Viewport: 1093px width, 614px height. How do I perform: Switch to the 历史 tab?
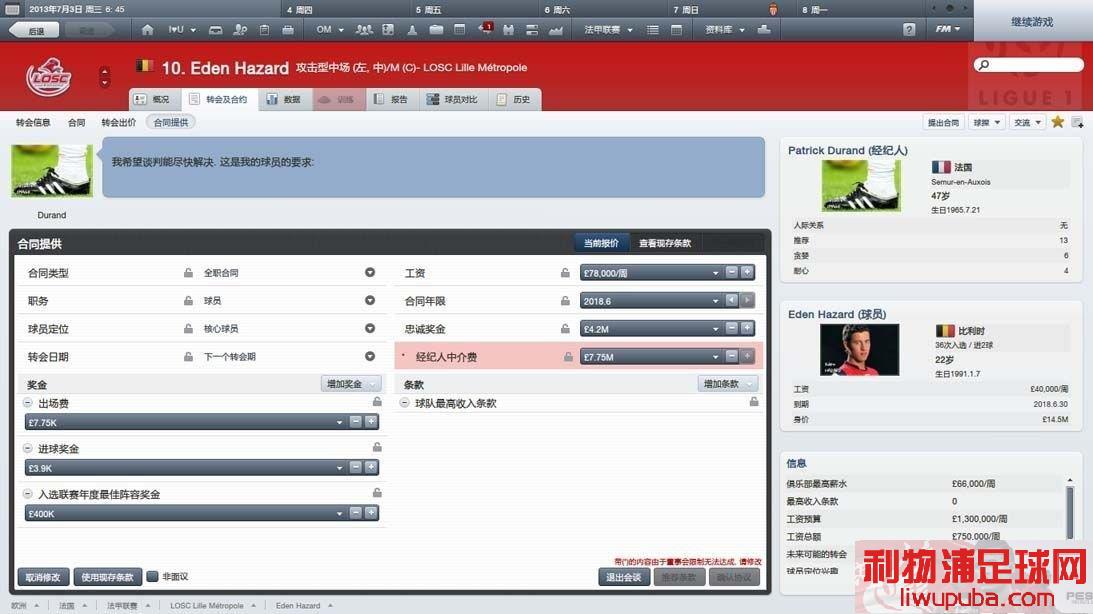(514, 100)
